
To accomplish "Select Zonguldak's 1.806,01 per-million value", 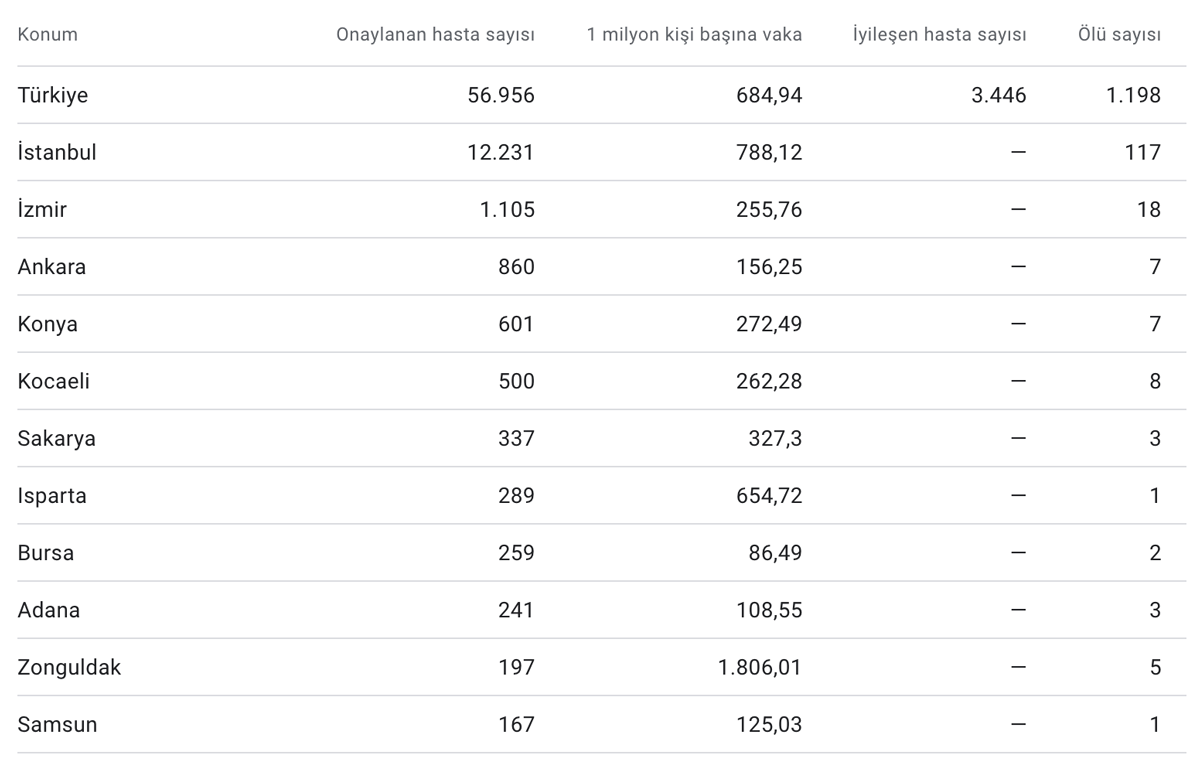I will point(760,667).
